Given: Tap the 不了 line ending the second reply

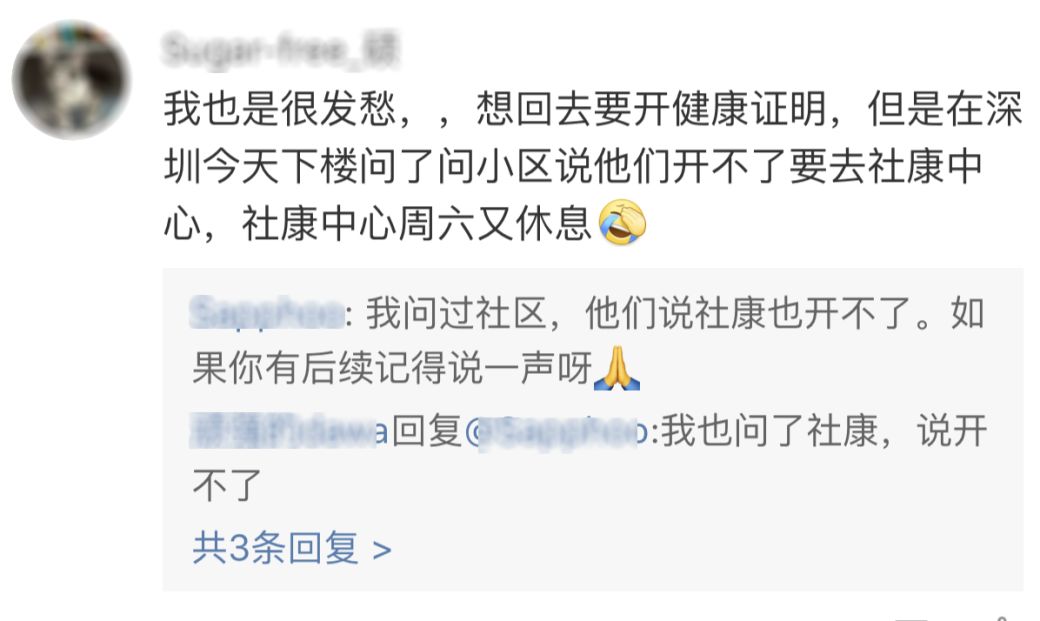Looking at the screenshot, I should (x=227, y=486).
